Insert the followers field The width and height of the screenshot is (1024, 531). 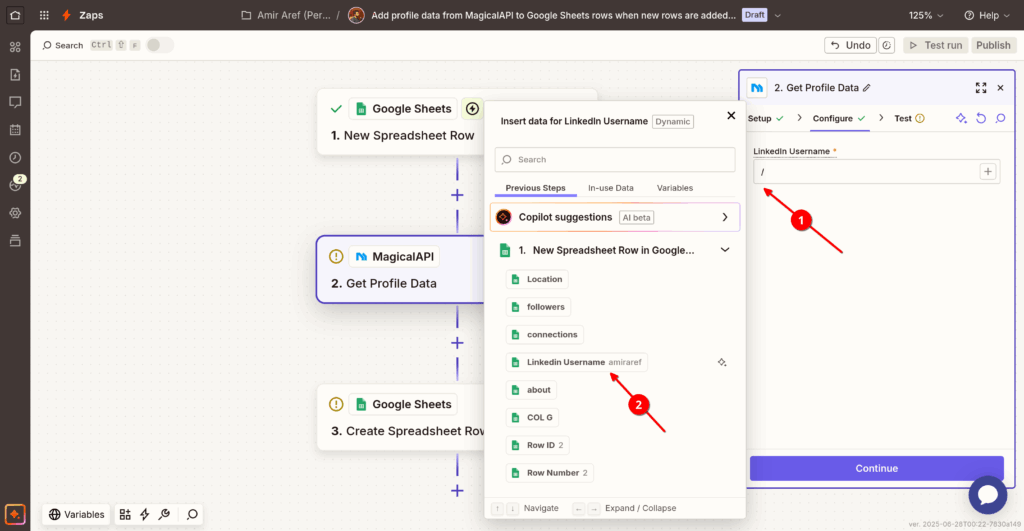[x=539, y=307]
